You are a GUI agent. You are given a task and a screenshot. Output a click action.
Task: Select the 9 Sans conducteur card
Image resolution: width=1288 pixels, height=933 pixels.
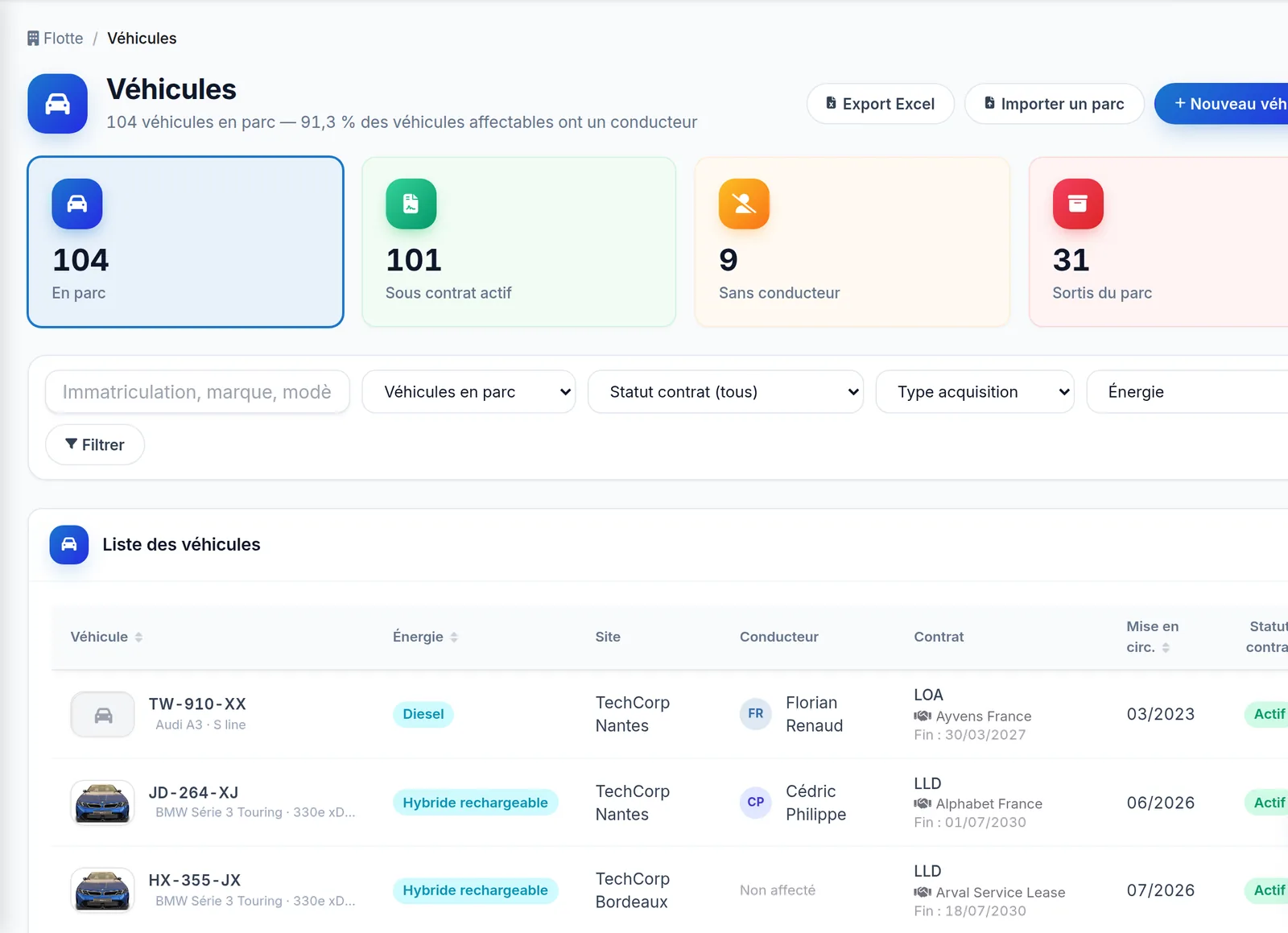pyautogui.click(x=852, y=242)
